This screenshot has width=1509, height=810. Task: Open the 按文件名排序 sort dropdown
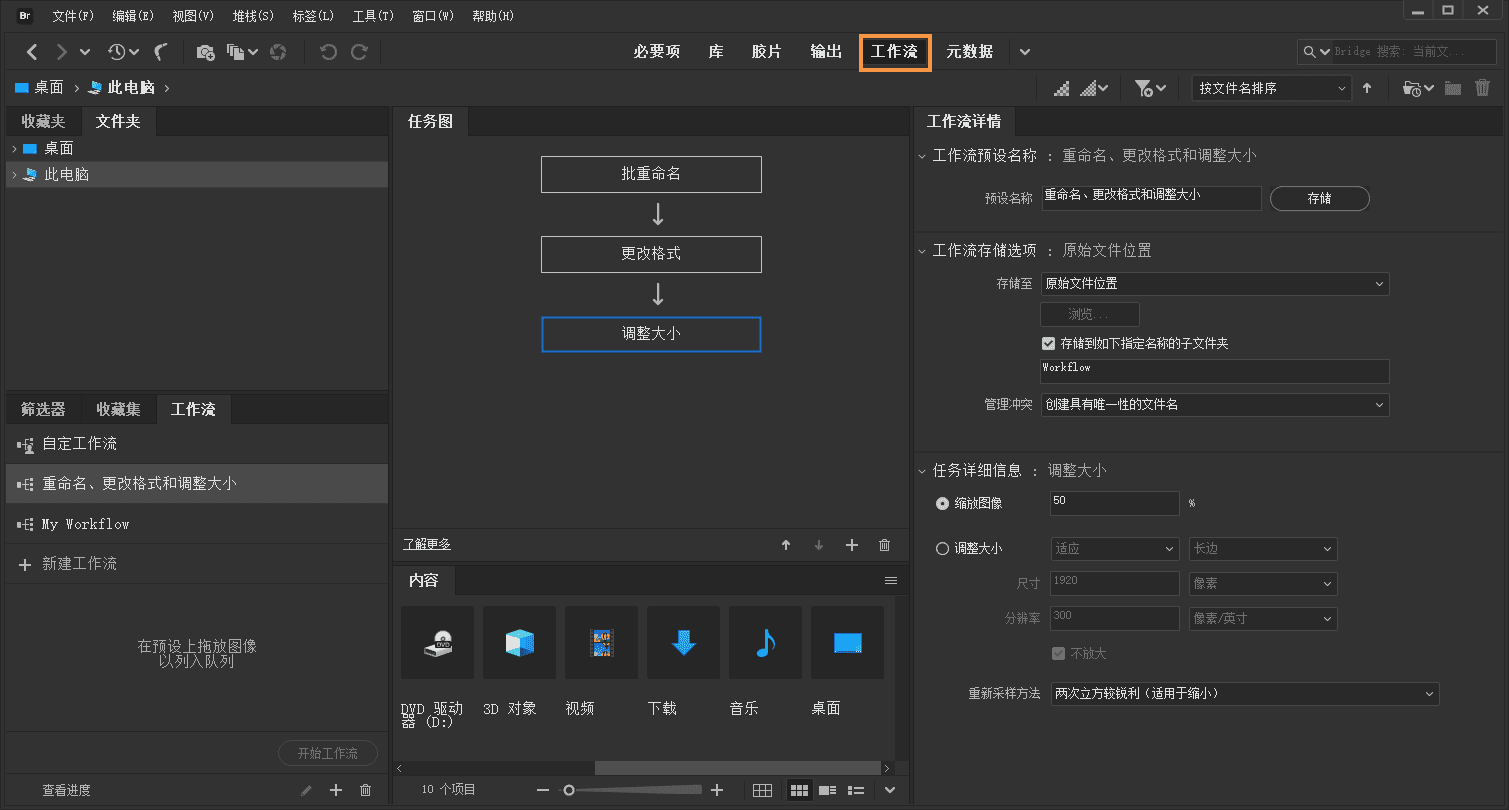click(x=1272, y=88)
